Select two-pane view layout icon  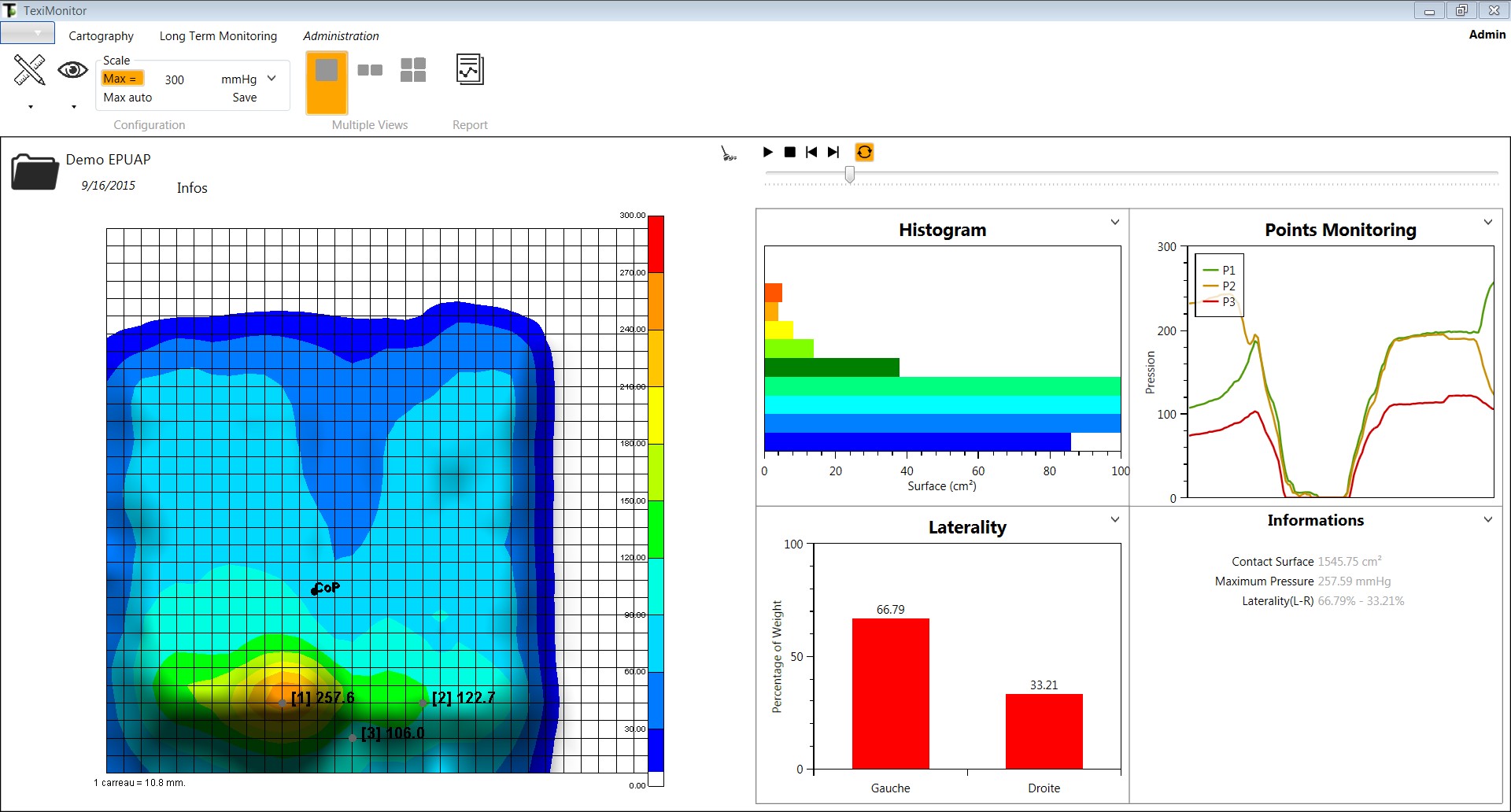pyautogui.click(x=370, y=70)
